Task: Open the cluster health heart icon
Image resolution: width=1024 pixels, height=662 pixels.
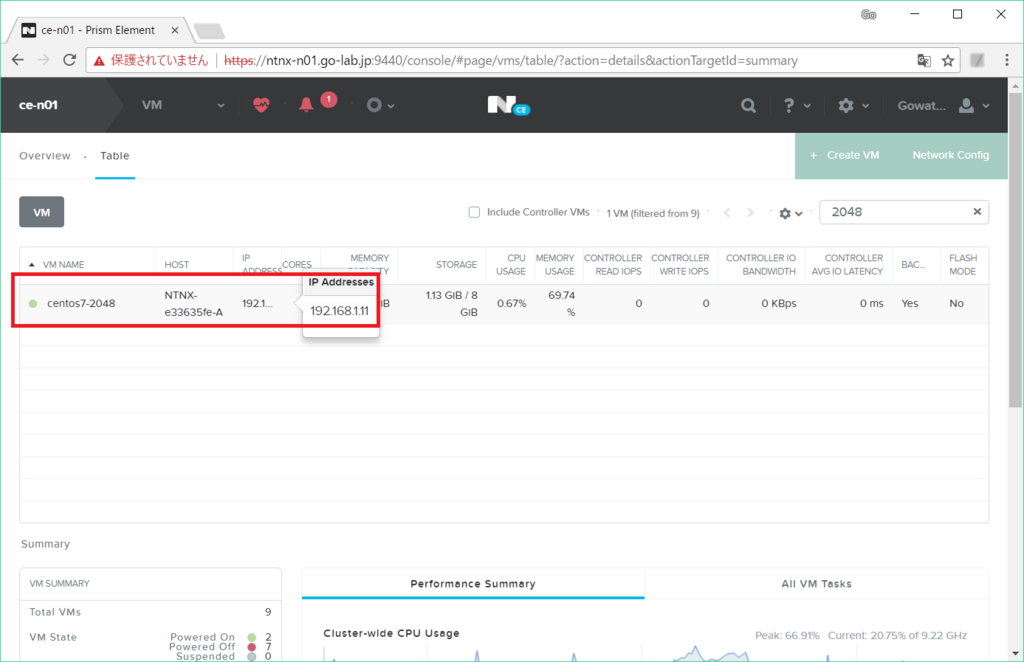Action: coord(261,104)
